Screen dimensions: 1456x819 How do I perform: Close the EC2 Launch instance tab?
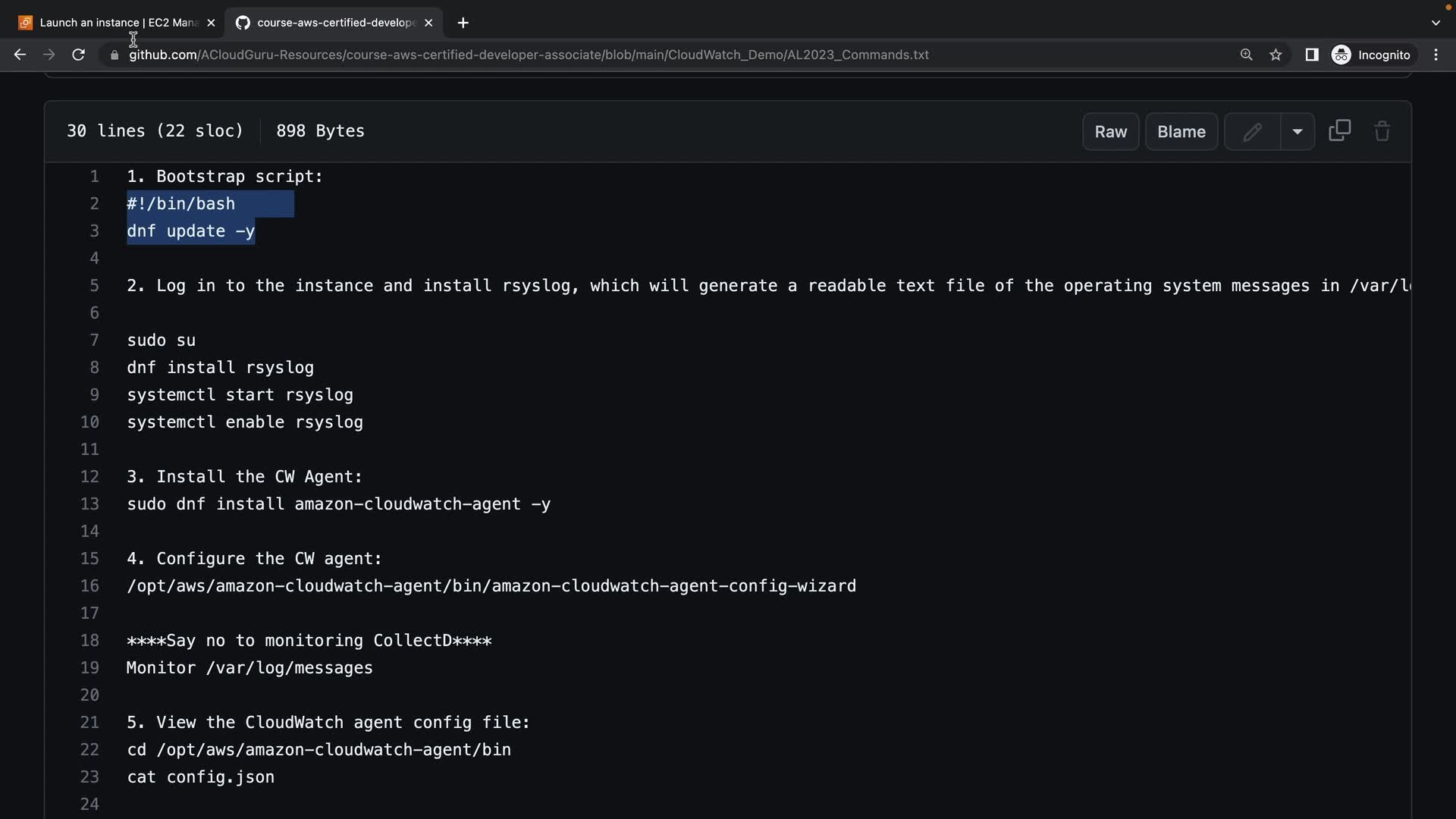coord(211,23)
